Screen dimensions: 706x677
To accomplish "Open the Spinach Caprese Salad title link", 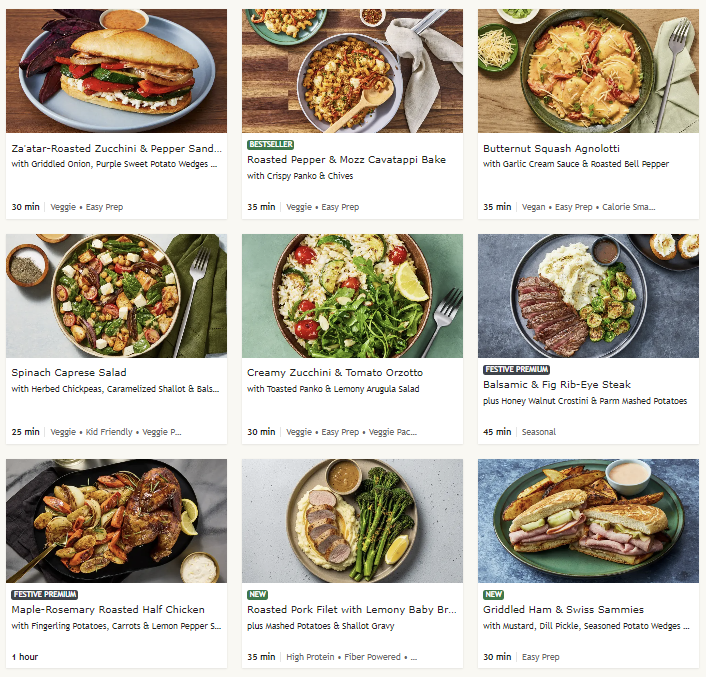I will click(x=69, y=373).
